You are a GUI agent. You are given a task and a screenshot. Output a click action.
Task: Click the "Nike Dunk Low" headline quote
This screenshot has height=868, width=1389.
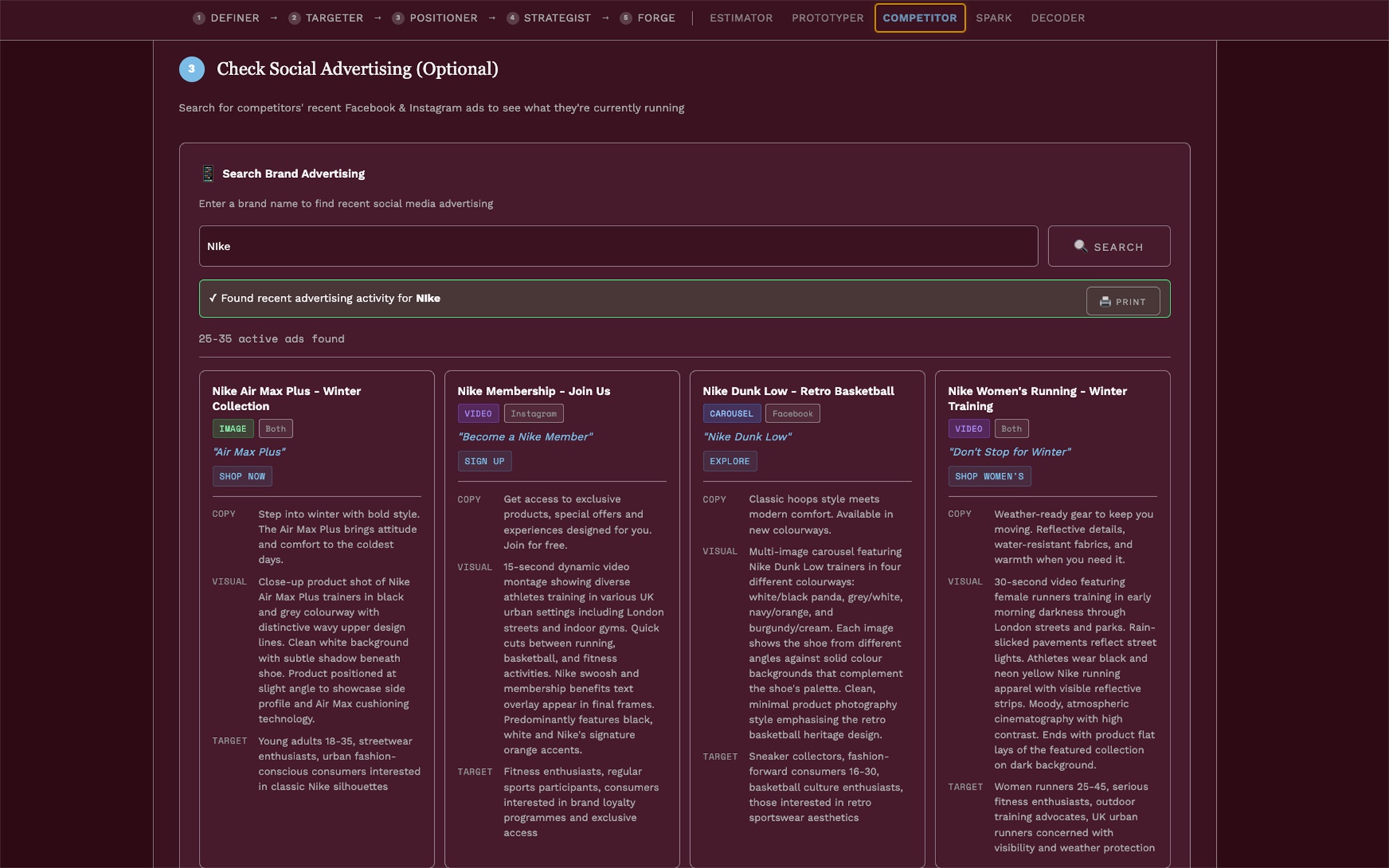[747, 437]
